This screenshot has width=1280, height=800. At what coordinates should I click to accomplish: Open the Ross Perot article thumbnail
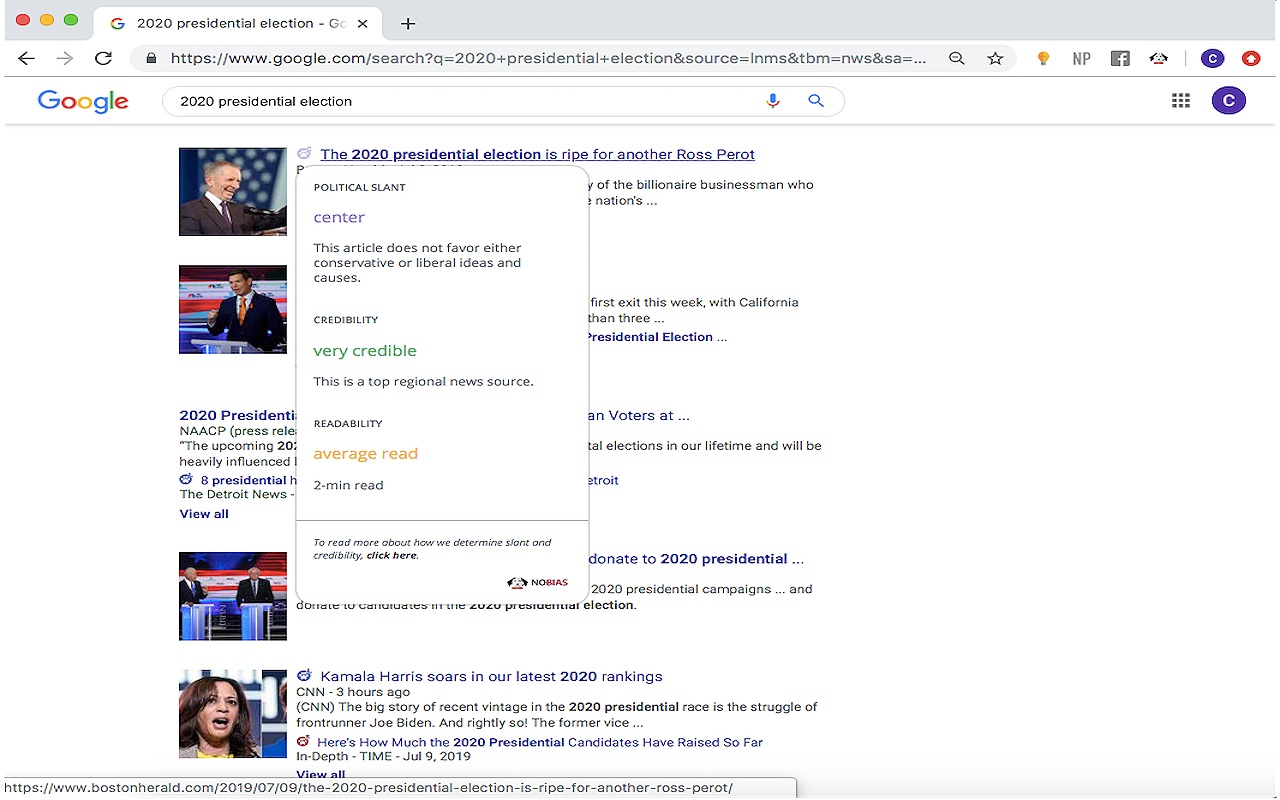pos(233,192)
